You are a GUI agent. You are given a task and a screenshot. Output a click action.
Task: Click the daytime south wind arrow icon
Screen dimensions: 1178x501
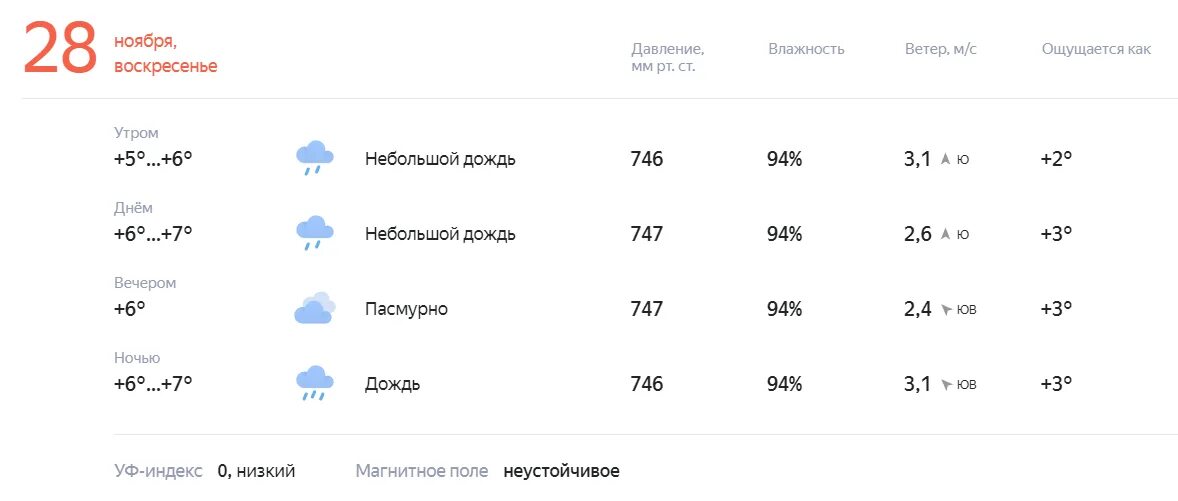point(945,234)
